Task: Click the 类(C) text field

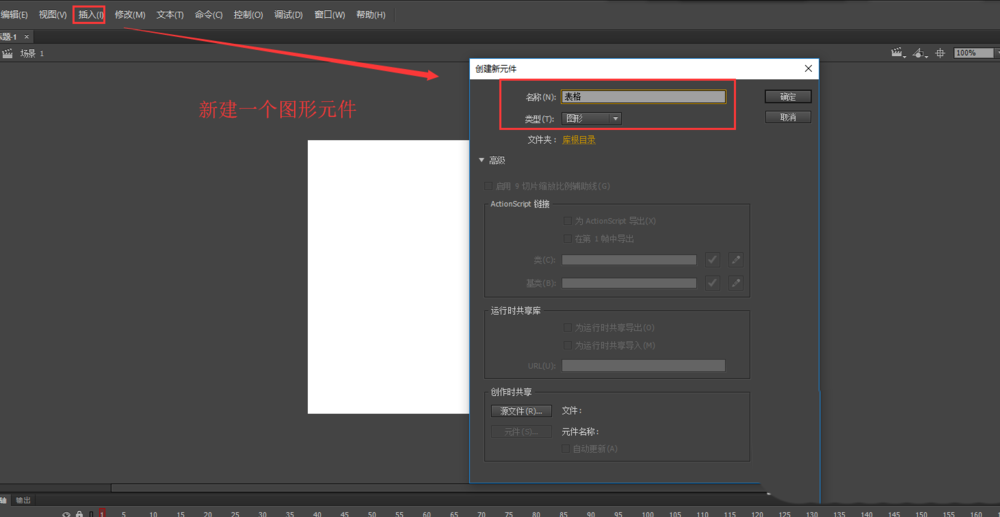Action: coord(629,260)
